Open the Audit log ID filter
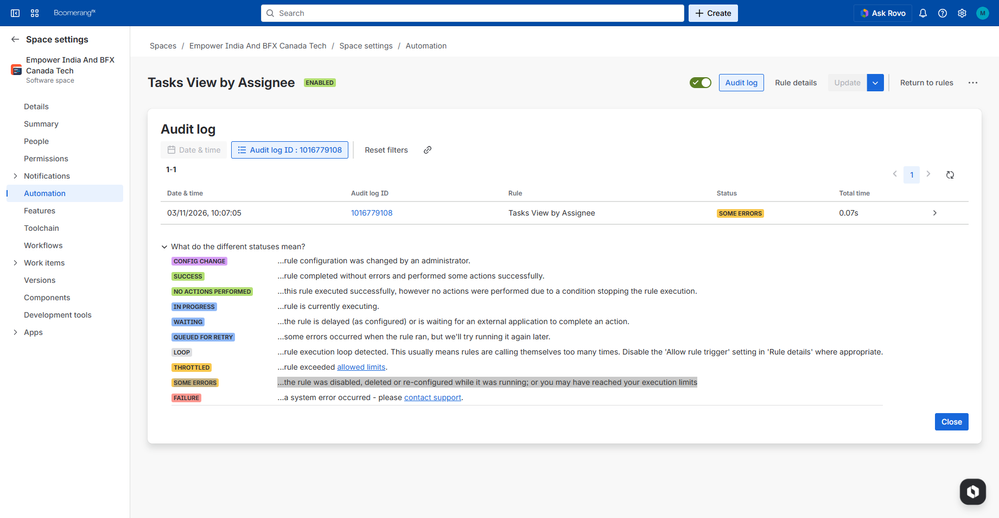Viewport: 999px width, 518px height. pos(290,150)
